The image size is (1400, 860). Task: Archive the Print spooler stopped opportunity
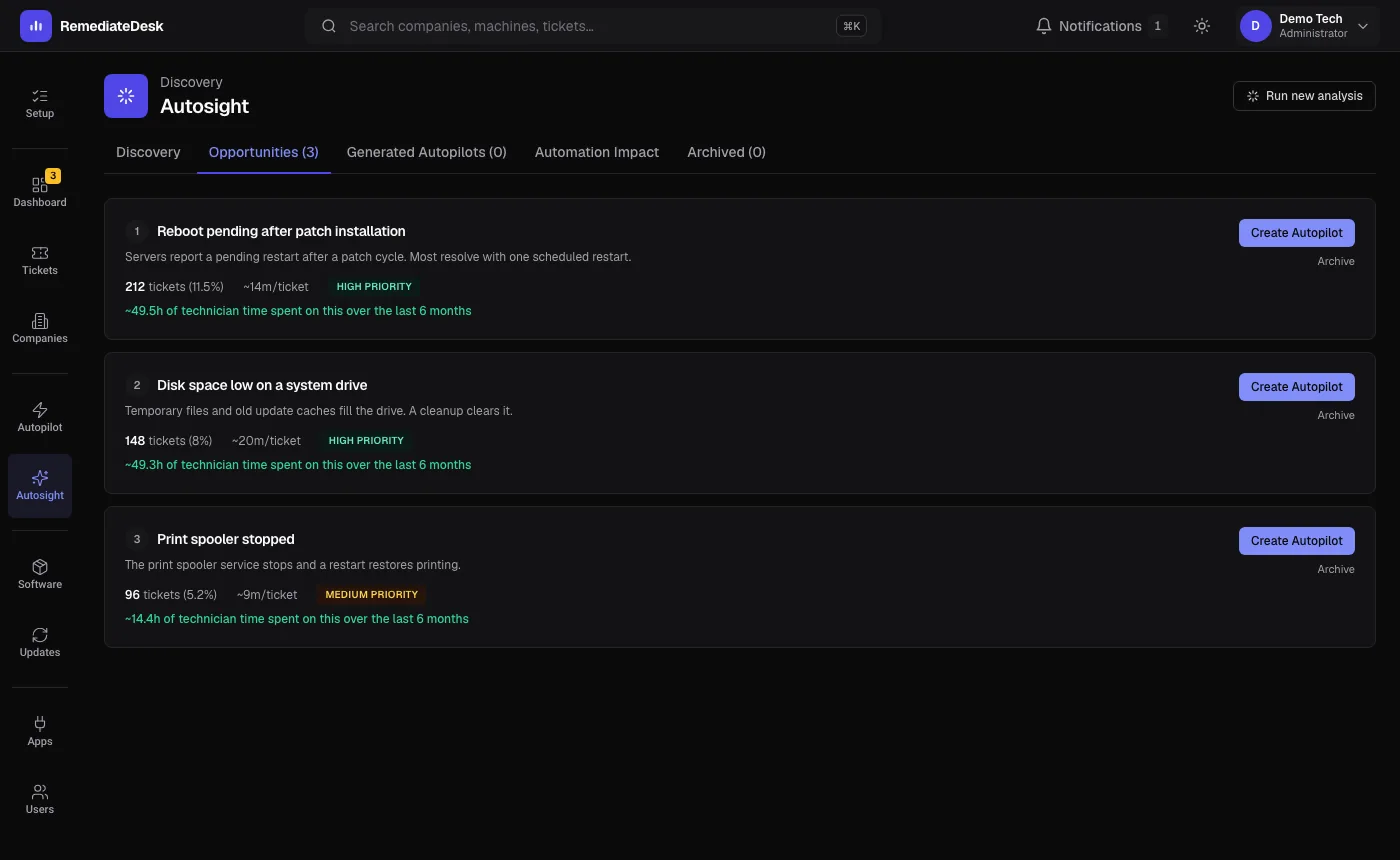tap(1336, 570)
